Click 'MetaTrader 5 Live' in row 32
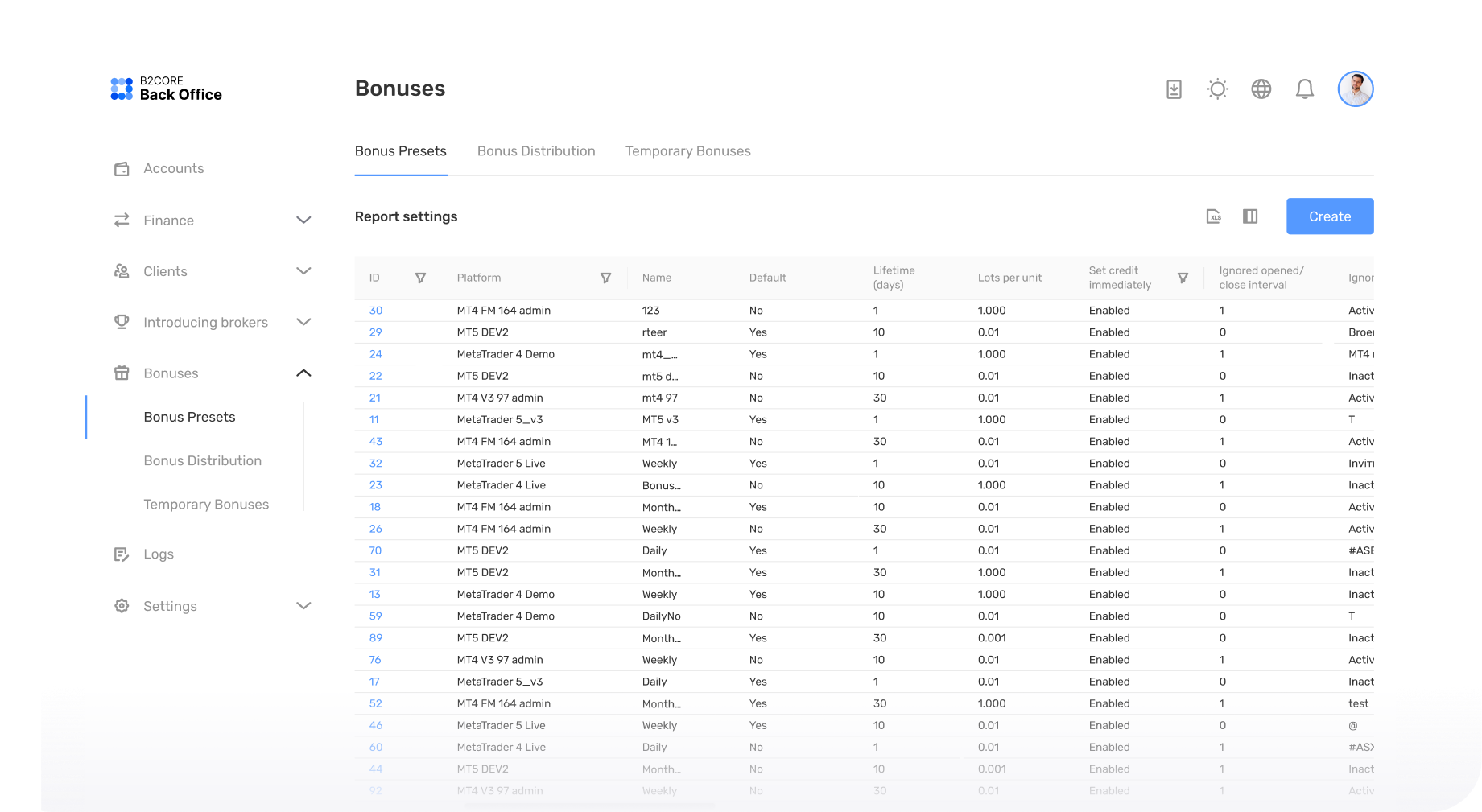Image resolution: width=1482 pixels, height=812 pixels. pyautogui.click(x=501, y=464)
